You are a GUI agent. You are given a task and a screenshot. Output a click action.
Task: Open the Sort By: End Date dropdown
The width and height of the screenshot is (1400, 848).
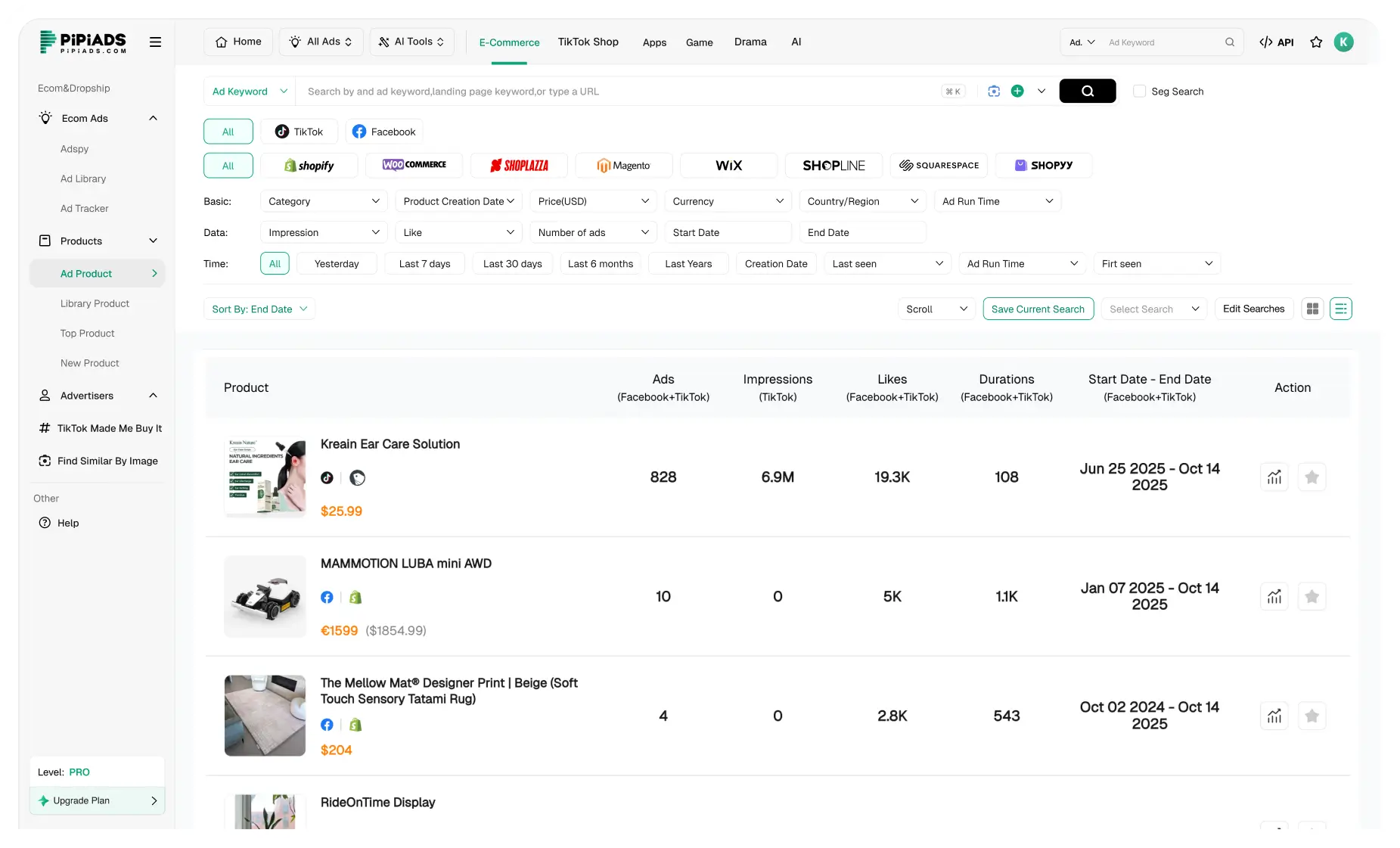[x=259, y=309]
